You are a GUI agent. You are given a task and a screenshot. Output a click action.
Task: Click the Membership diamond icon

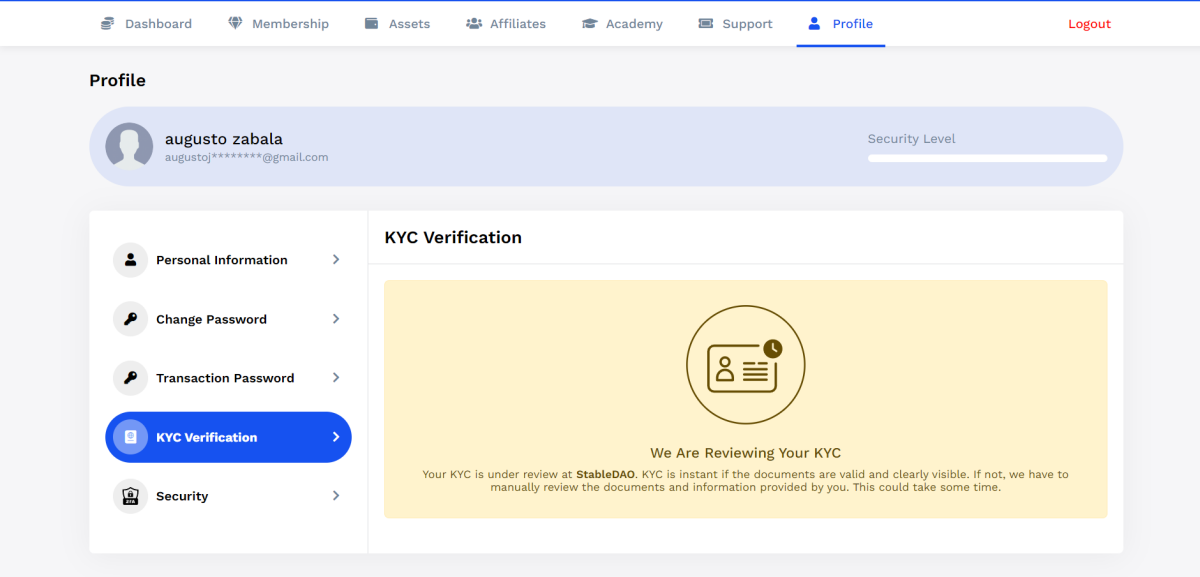[235, 23]
